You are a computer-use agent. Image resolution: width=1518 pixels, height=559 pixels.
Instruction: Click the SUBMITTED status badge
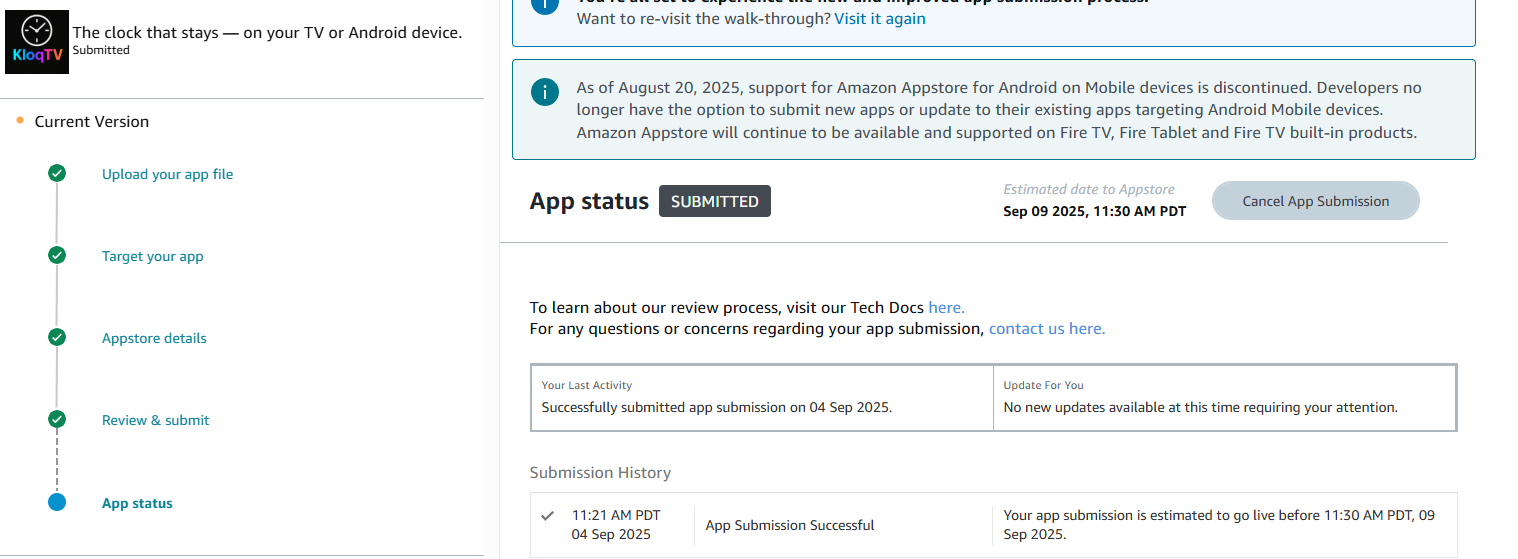714,201
